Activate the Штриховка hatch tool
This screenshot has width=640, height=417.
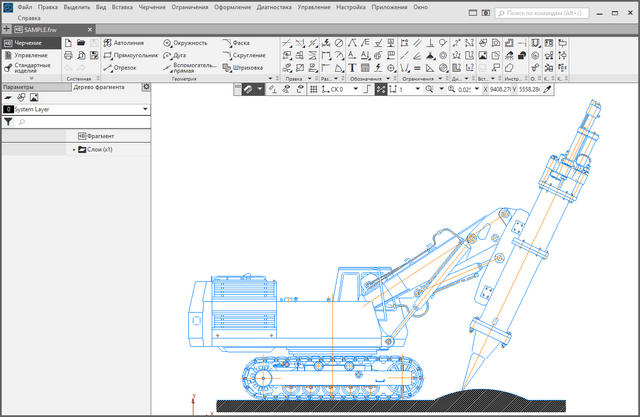(x=246, y=68)
